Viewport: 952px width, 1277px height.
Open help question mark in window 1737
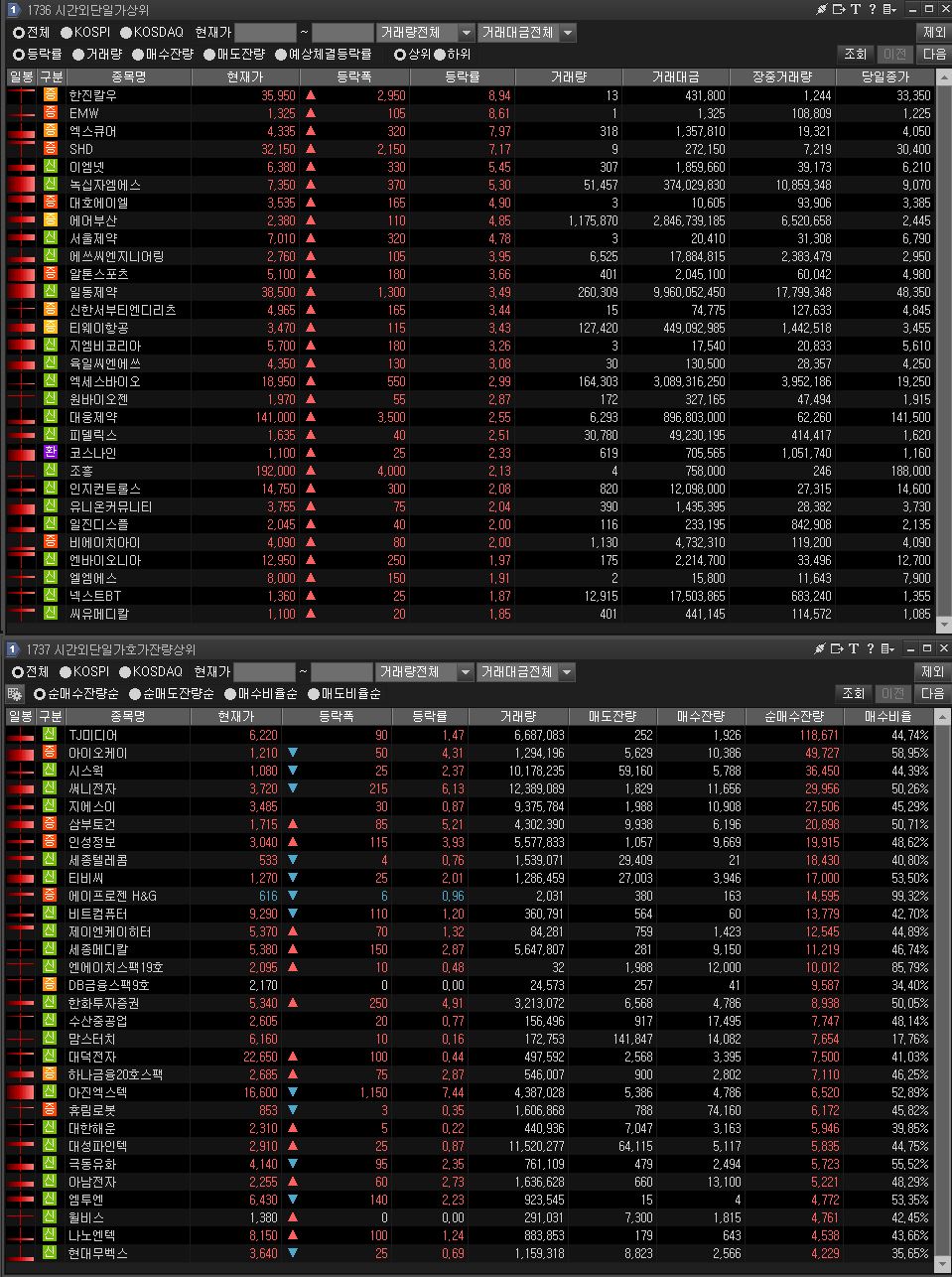pos(870,648)
